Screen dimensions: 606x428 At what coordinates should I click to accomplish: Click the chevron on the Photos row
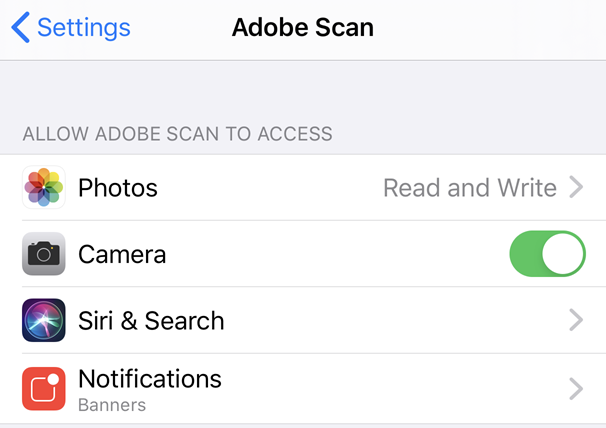pos(576,187)
